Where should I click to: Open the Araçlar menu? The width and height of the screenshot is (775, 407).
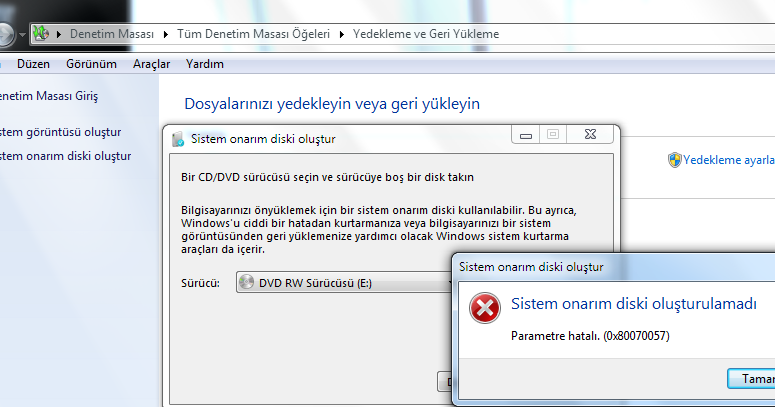click(151, 64)
